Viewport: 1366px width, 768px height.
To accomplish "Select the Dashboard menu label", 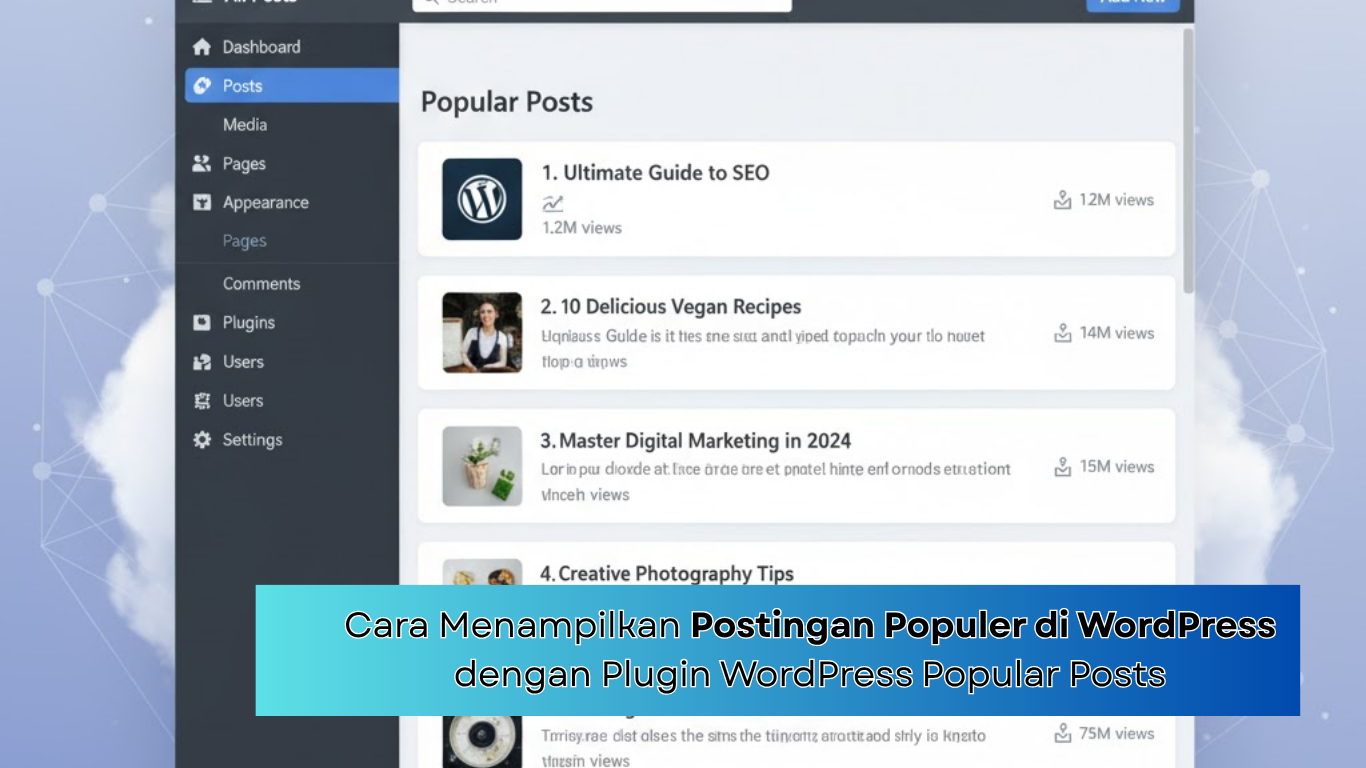I will tap(261, 47).
